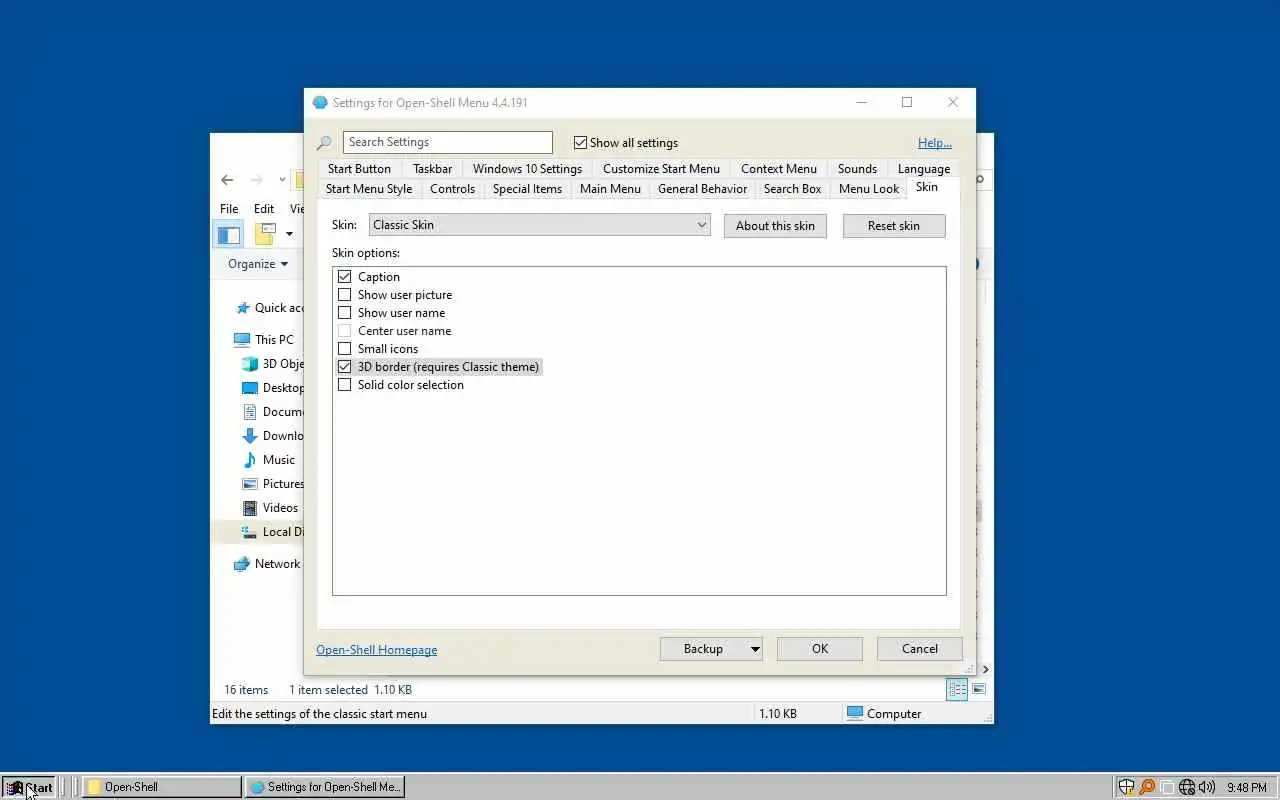The height and width of the screenshot is (800, 1280).
Task: Switch Explorer to details view icon
Action: pyautogui.click(x=957, y=689)
